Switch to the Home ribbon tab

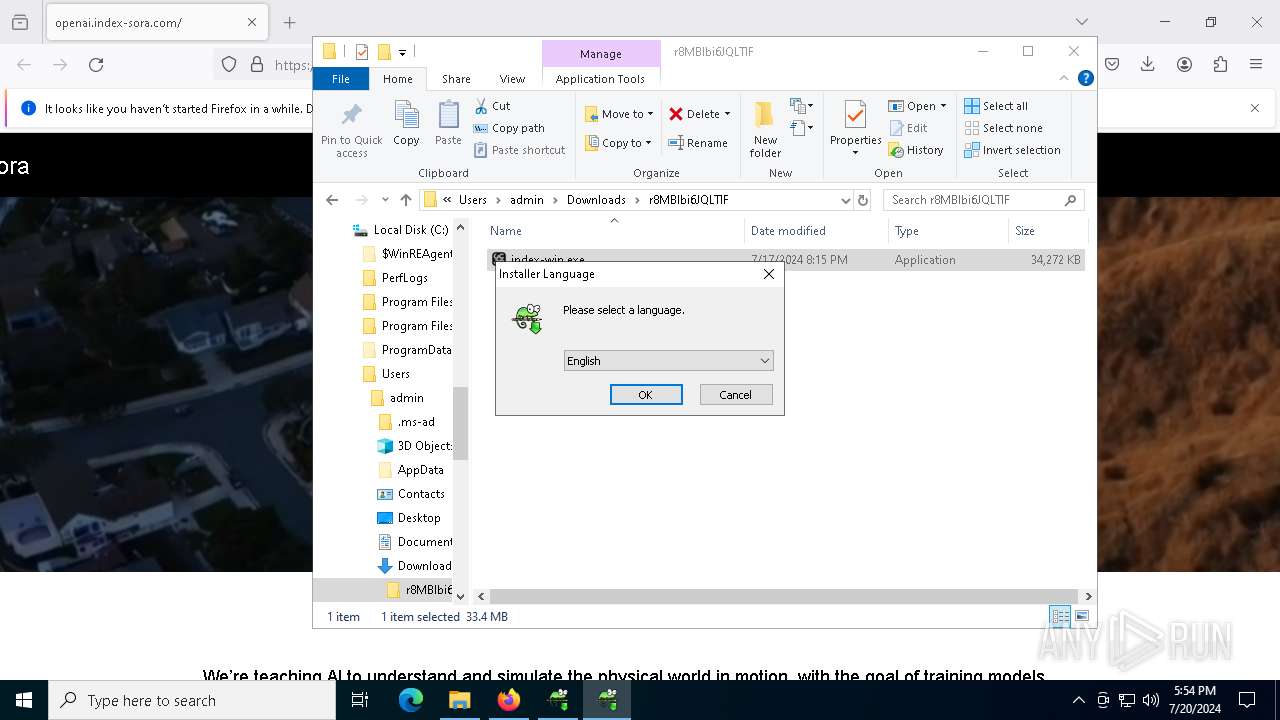pyautogui.click(x=397, y=79)
